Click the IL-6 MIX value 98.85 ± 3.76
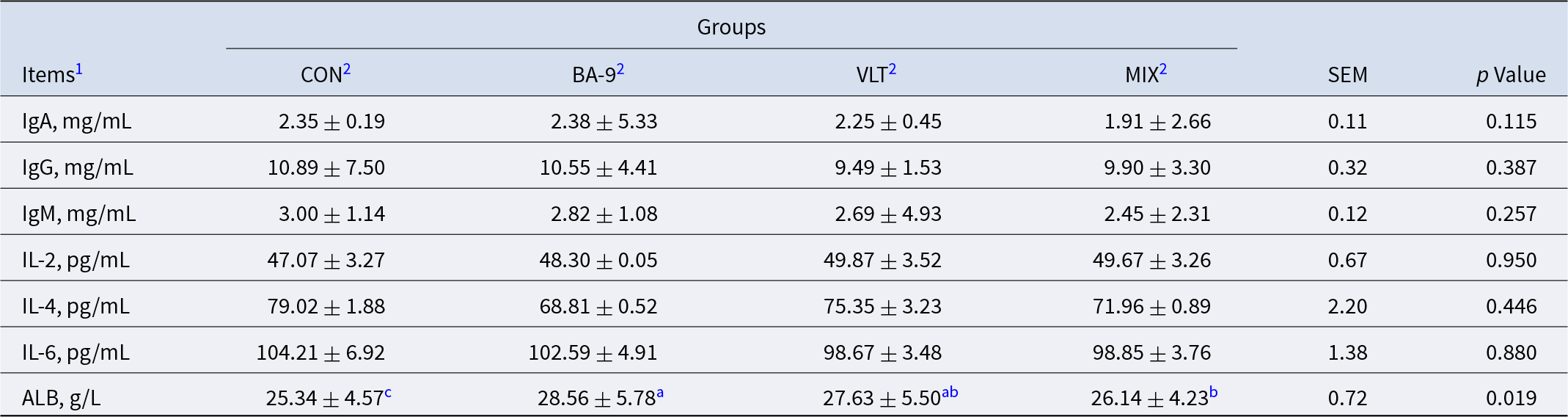1568x417 pixels. (x=1151, y=352)
